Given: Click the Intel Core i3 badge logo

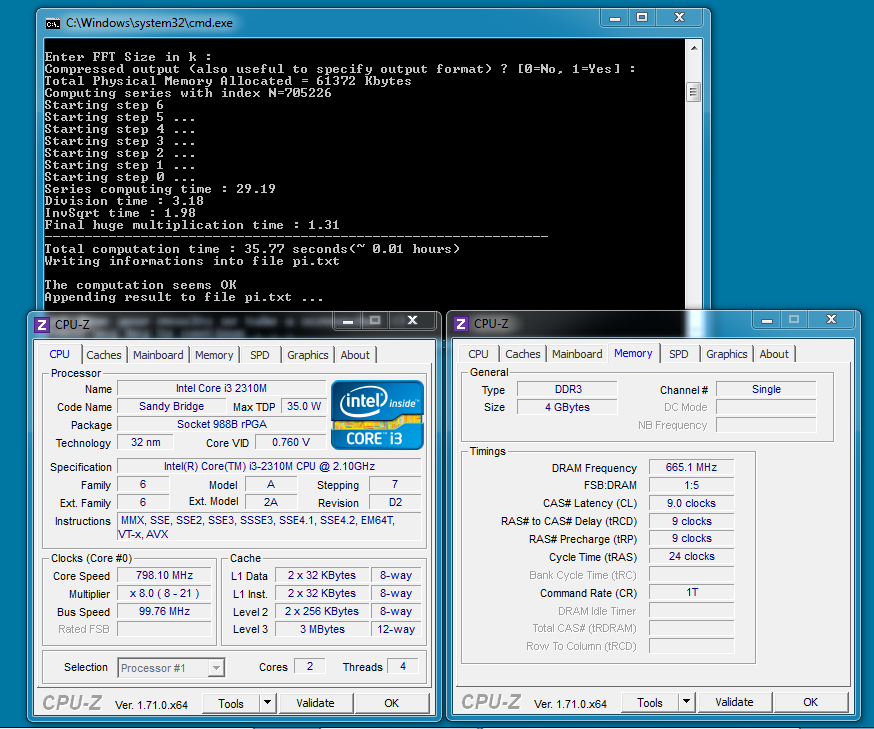Looking at the screenshot, I should click(377, 415).
